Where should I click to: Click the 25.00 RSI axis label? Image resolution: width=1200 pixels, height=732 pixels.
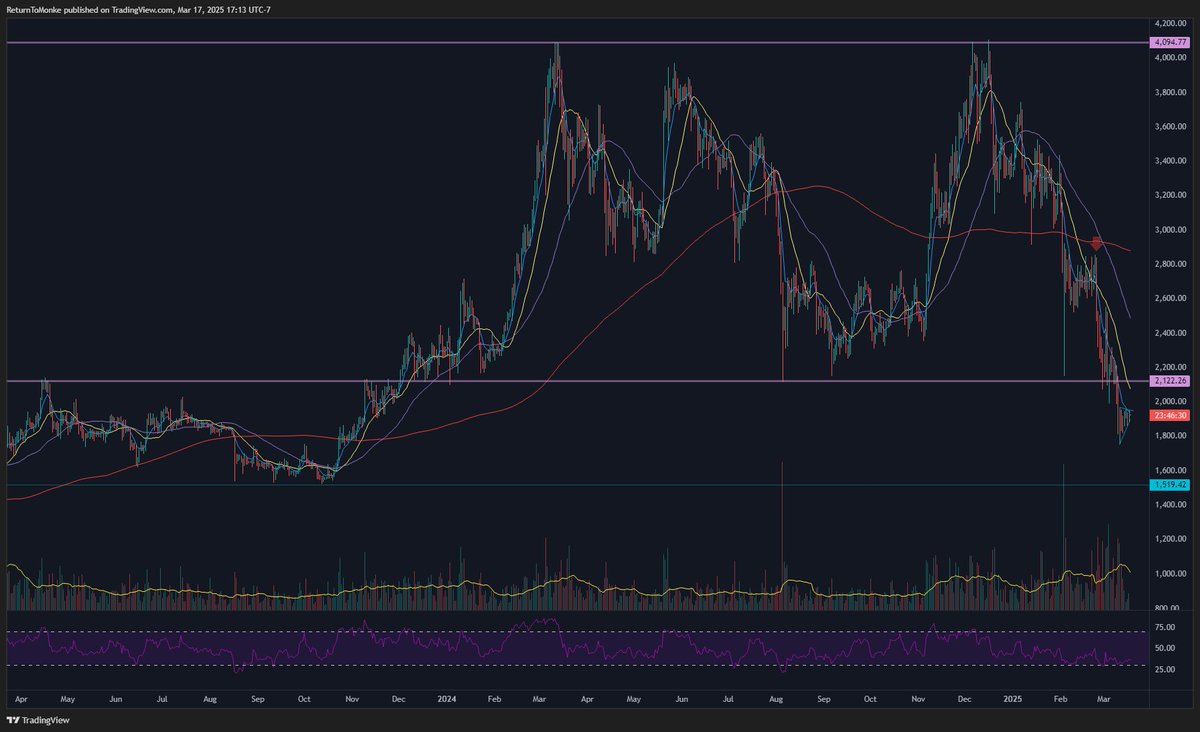[x=1164, y=668]
